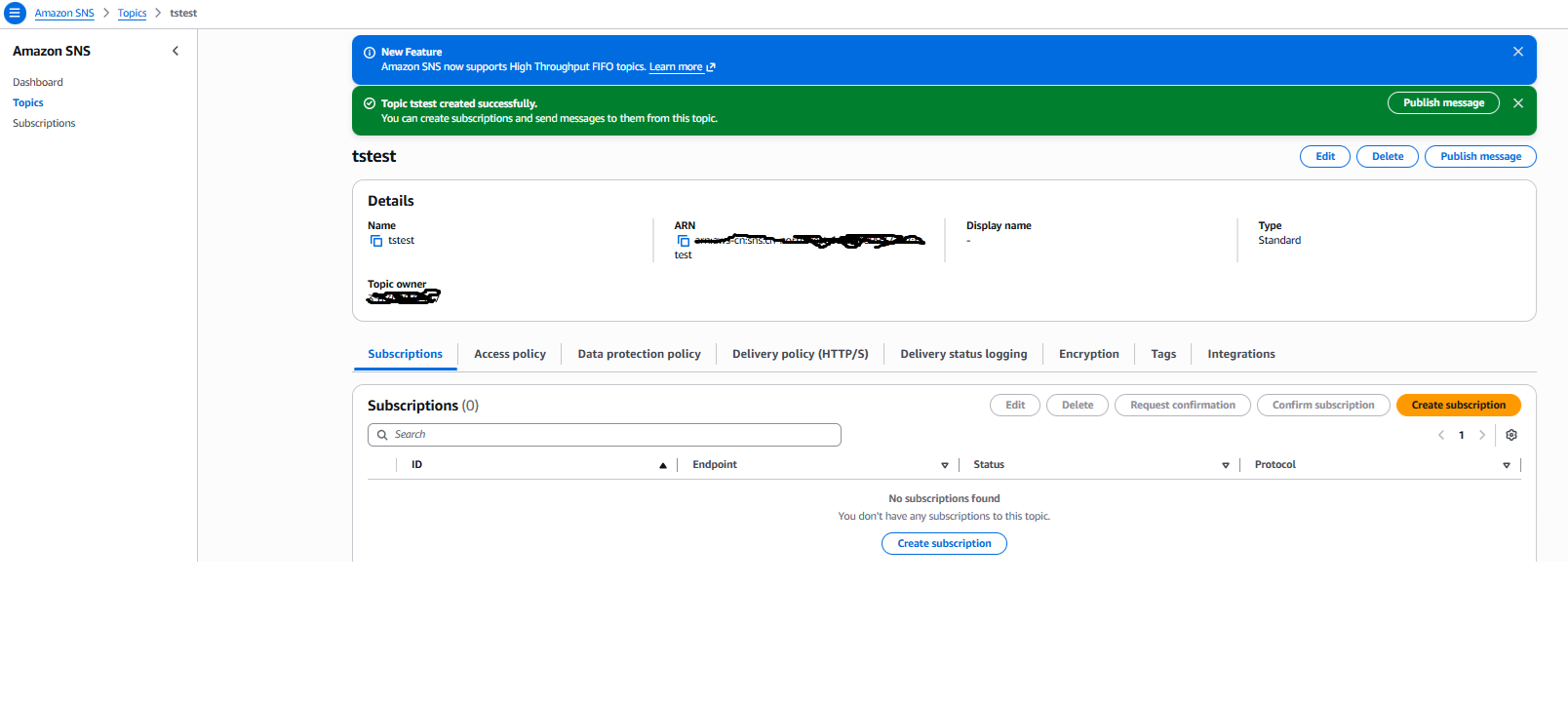The image size is (1568, 702).
Task: Follow the Learn more link
Action: tap(682, 67)
